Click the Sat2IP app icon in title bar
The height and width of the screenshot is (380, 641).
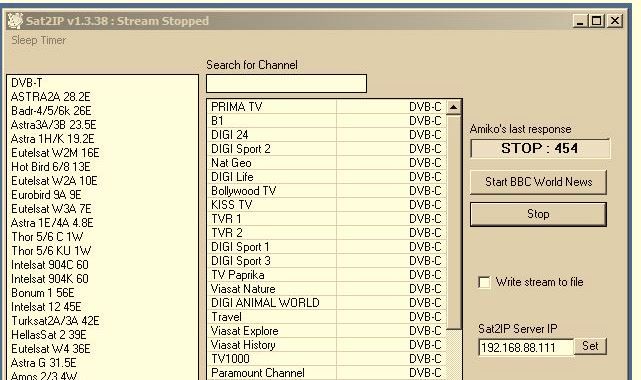pyautogui.click(x=16, y=21)
